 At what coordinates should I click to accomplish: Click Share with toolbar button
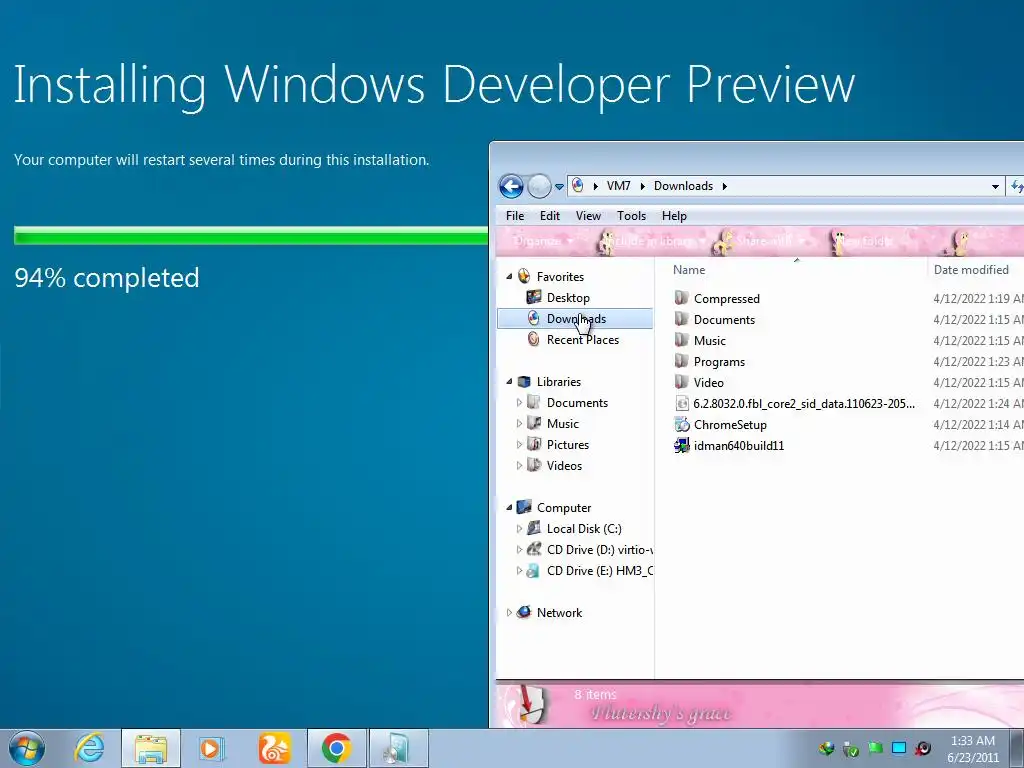[x=769, y=241]
